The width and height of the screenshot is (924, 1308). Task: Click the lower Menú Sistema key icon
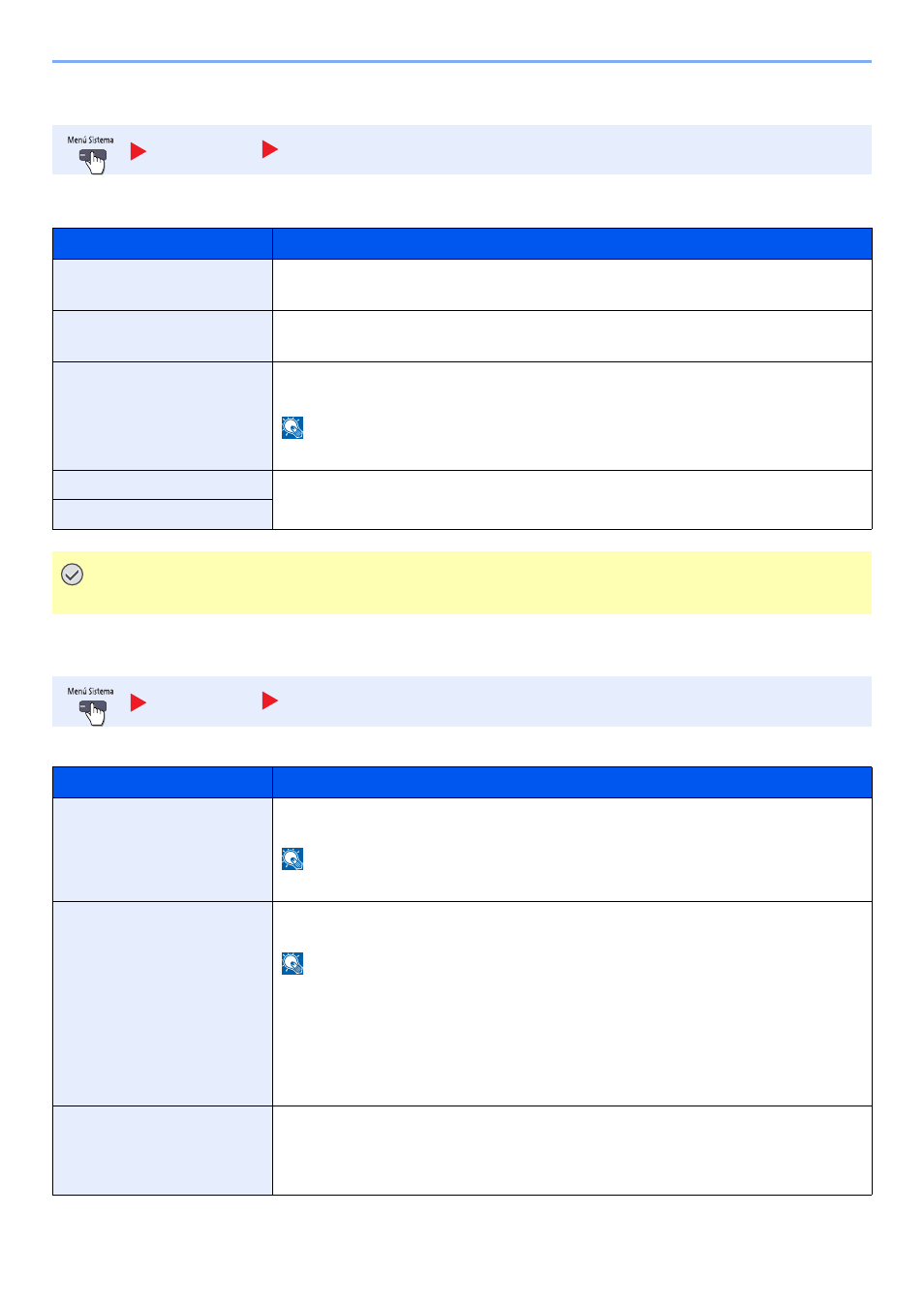pos(92,706)
